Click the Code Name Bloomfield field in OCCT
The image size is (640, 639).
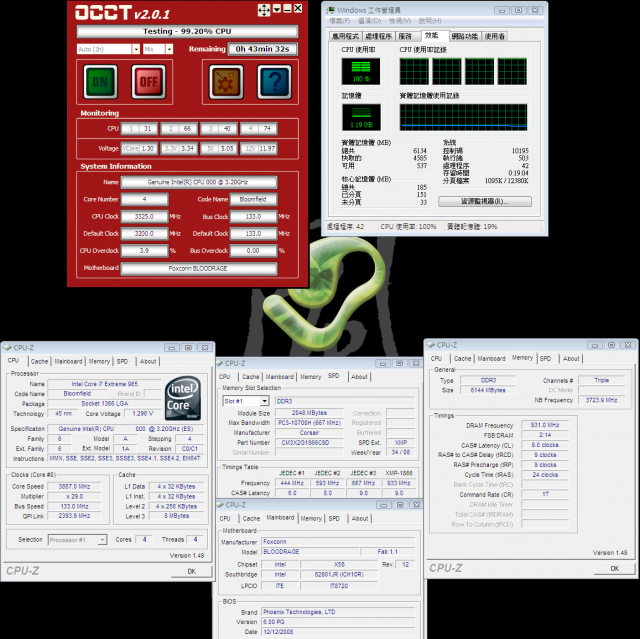[253, 200]
